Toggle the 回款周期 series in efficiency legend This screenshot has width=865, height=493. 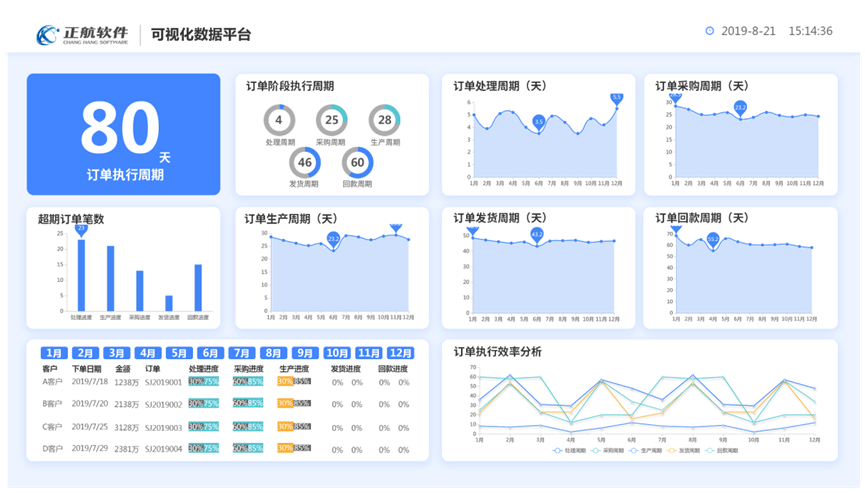tap(722, 451)
